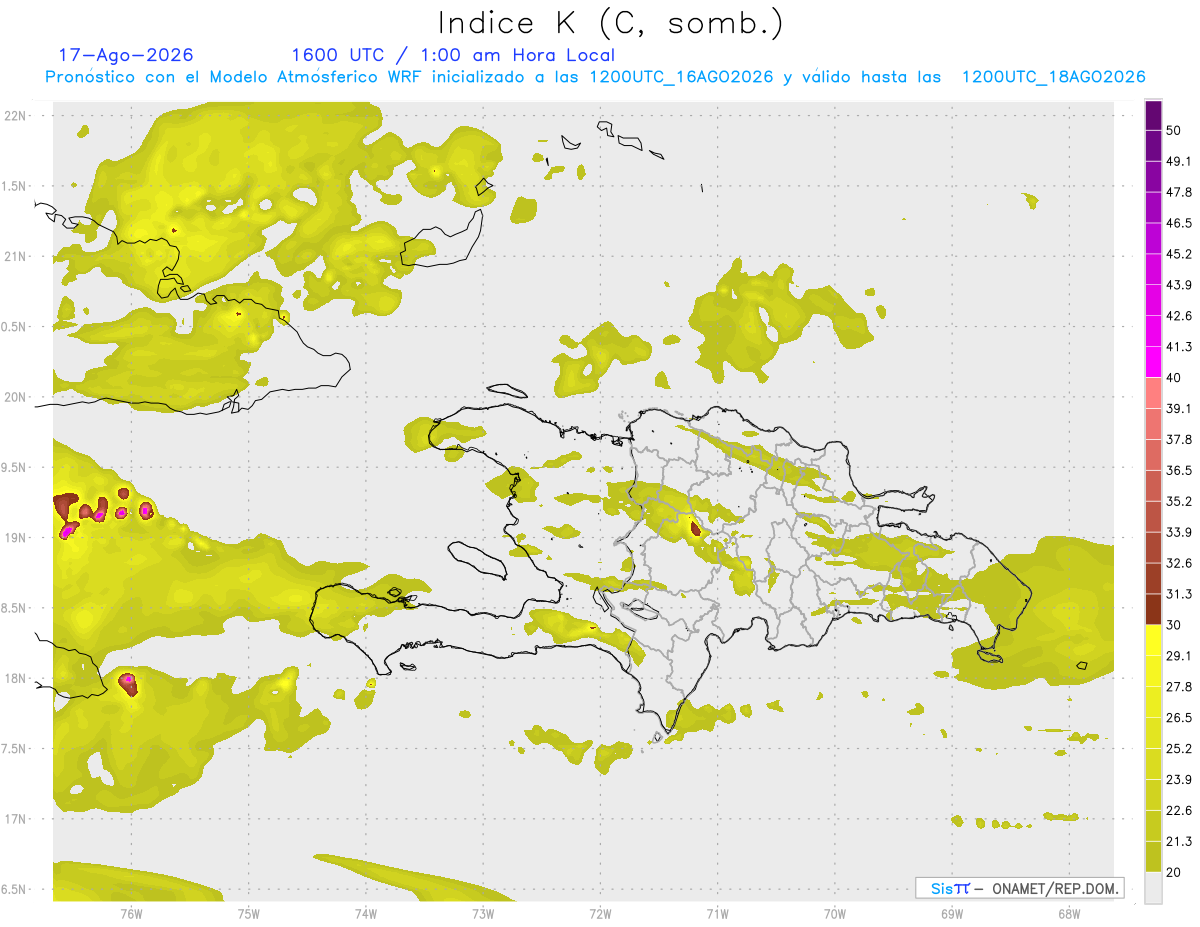Click the '9.5N' latitude label
1200x927 pixels.
pos(13,467)
